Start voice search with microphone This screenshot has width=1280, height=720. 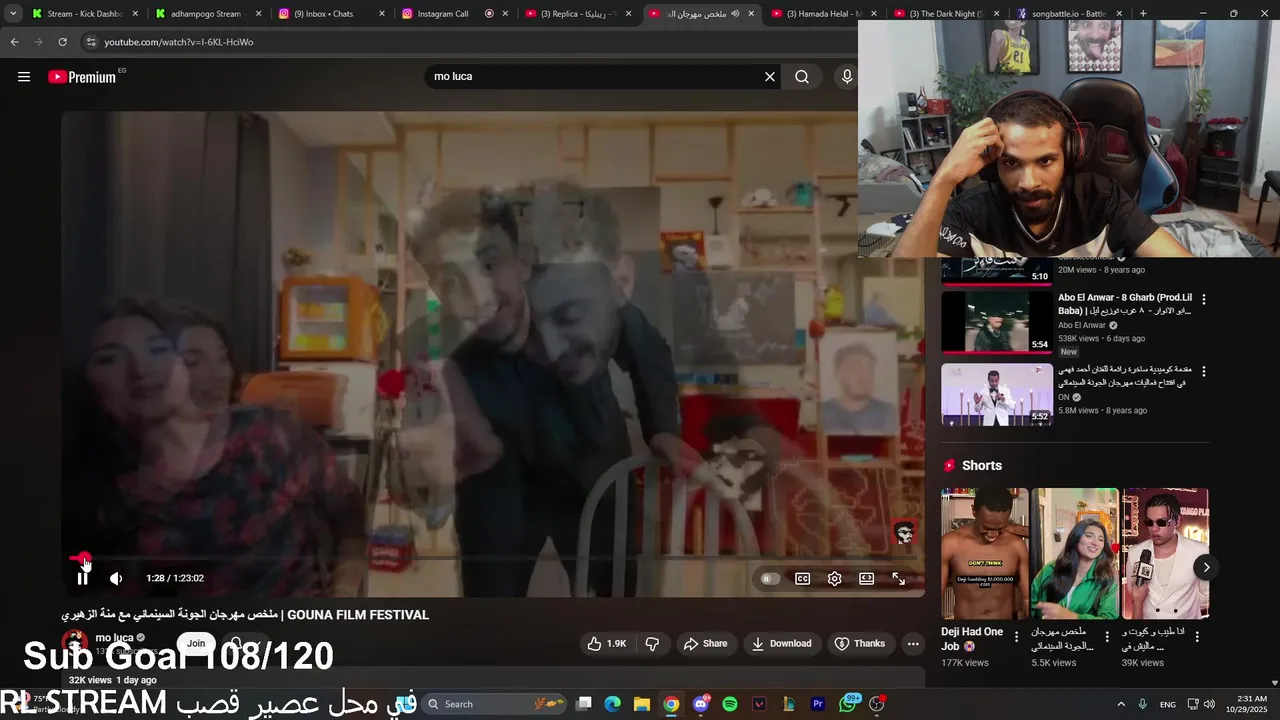click(847, 77)
